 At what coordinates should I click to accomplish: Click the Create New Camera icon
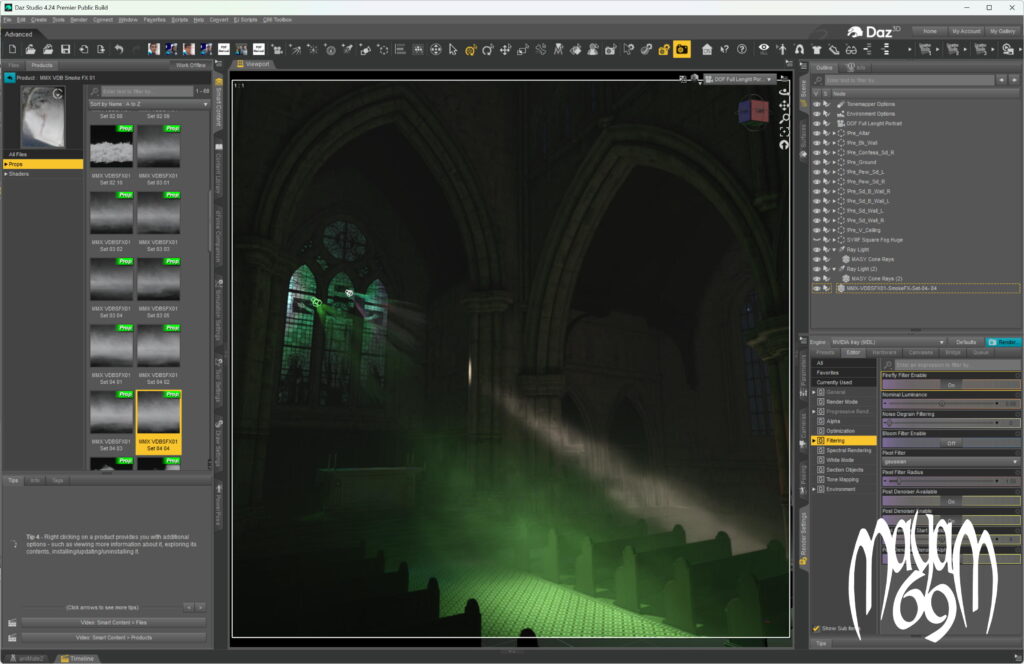[277, 50]
